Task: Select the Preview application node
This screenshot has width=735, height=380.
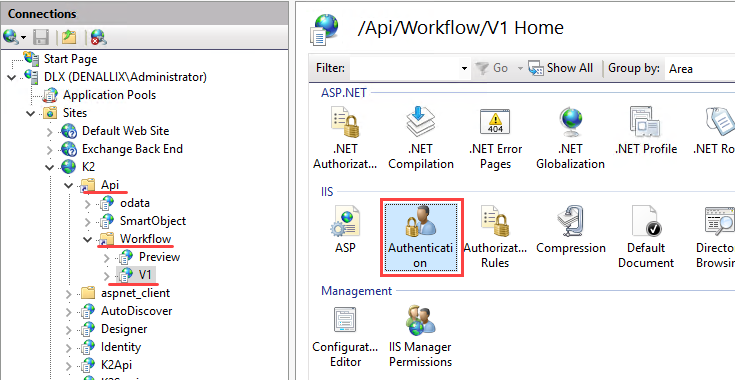Action: pos(159,257)
